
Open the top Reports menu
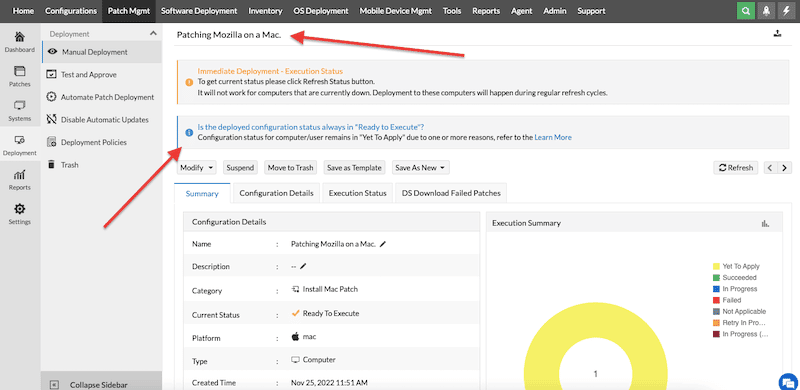(486, 11)
